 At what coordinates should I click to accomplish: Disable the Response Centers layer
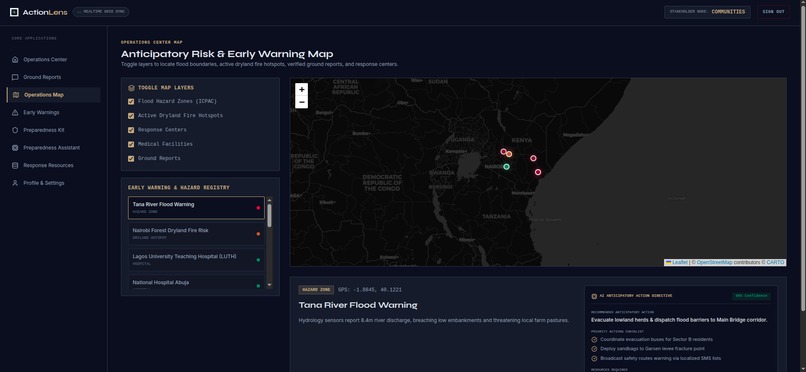(131, 130)
